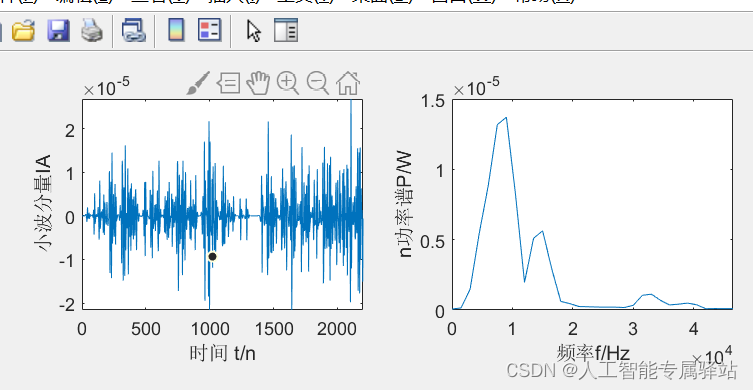The height and width of the screenshot is (390, 753).
Task: Choose the Zoom Out magnifier
Action: click(318, 84)
